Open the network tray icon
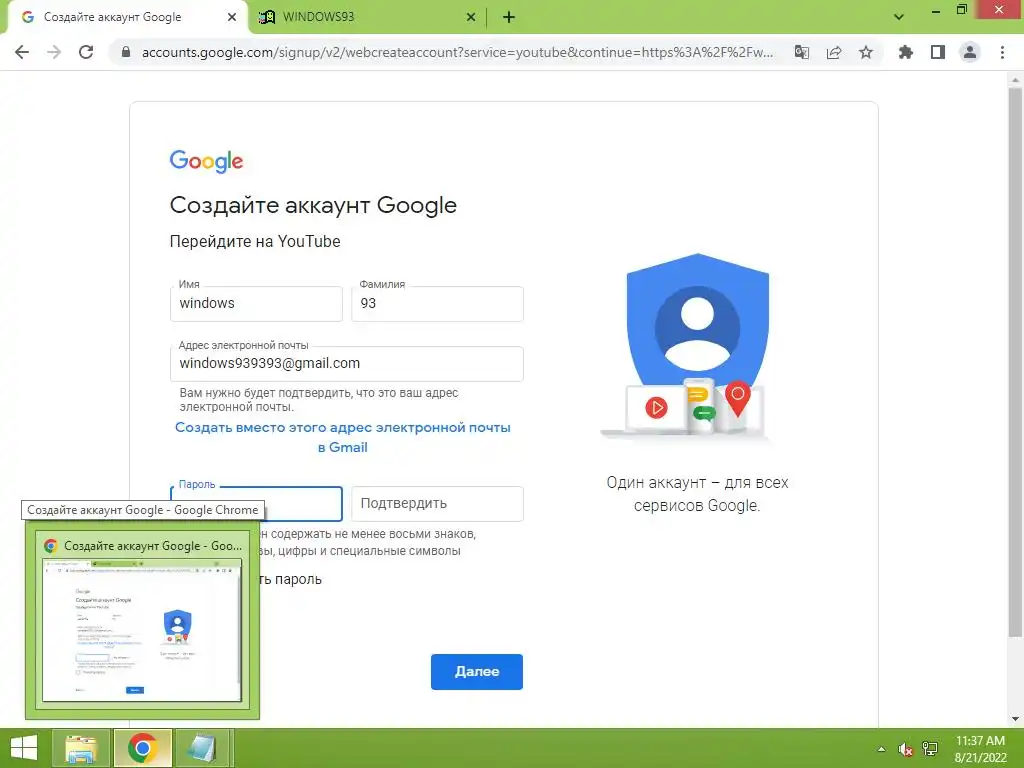 pyautogui.click(x=930, y=749)
